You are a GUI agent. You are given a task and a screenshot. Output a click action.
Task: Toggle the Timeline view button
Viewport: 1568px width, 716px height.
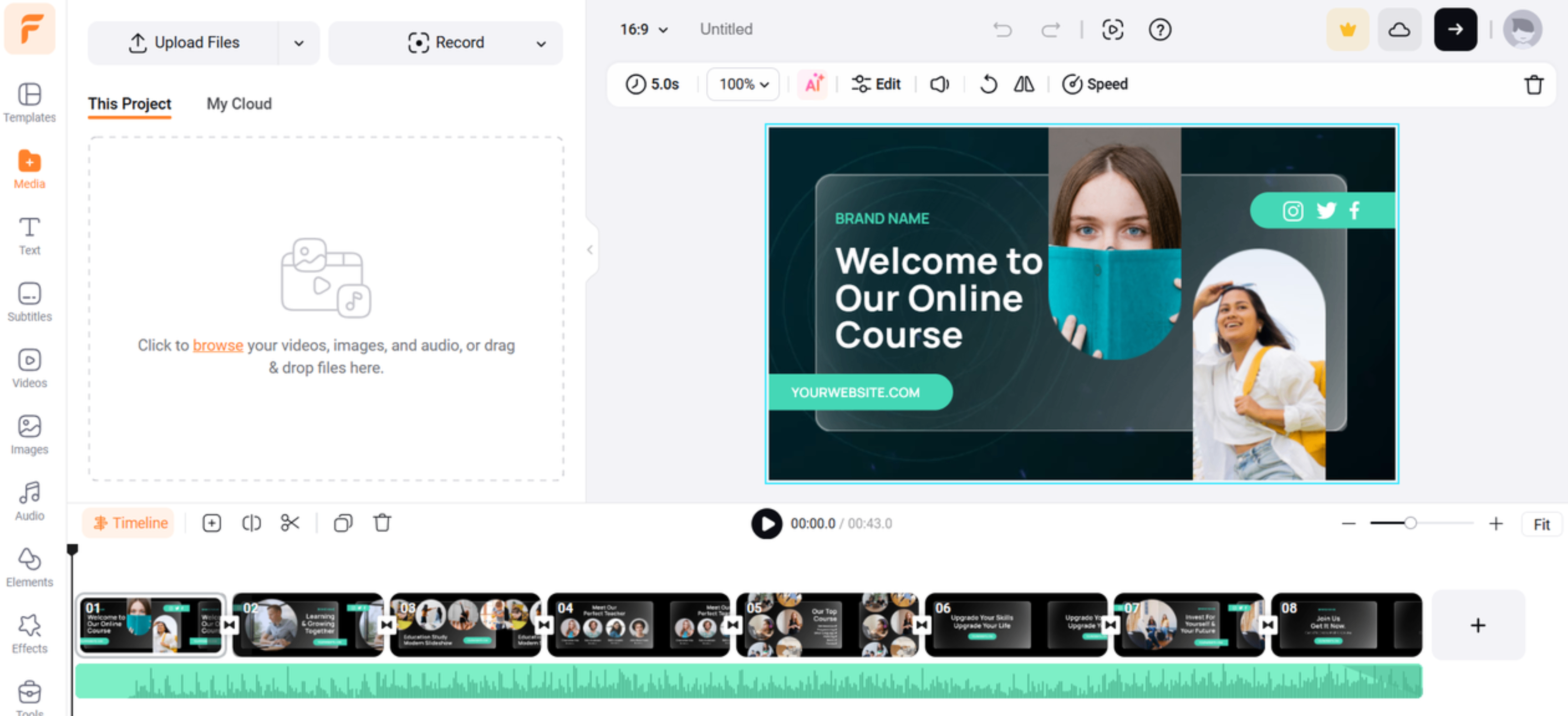tap(128, 522)
